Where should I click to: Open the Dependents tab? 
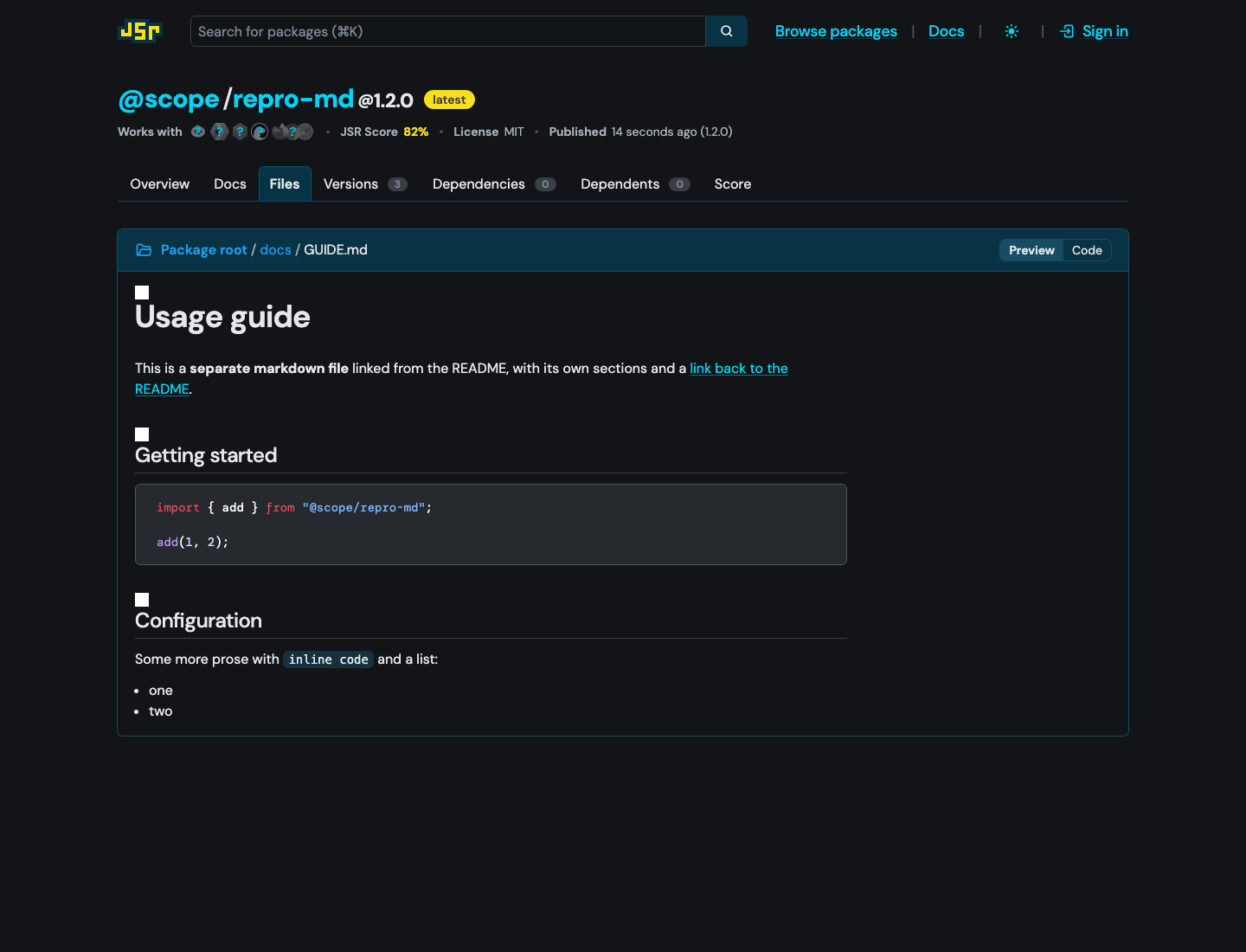tap(635, 183)
